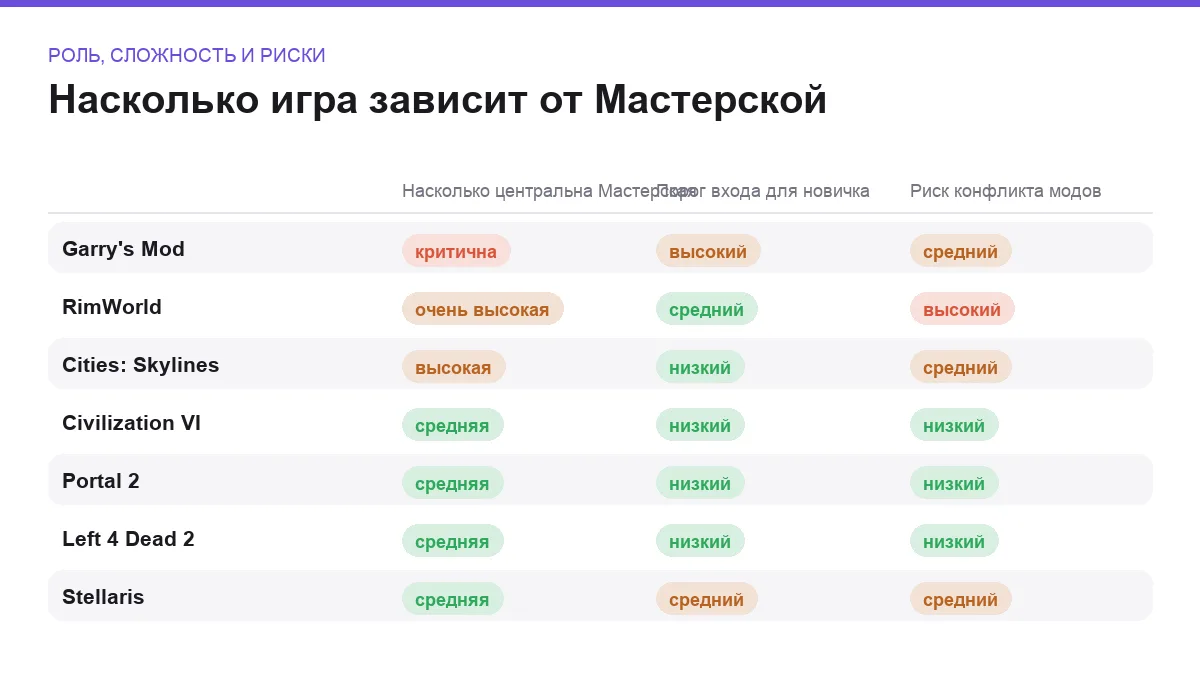Viewport: 1200px width, 676px height.
Task: Click Cities: Skylines 'низкий' badge
Action: pos(700,367)
